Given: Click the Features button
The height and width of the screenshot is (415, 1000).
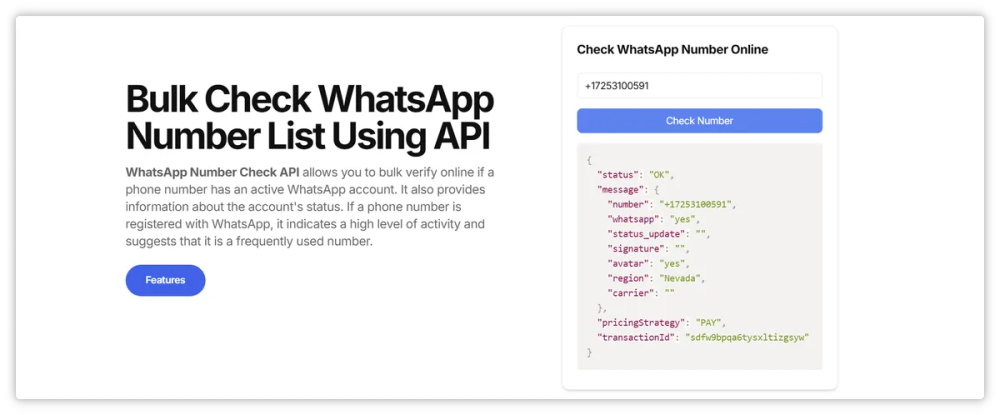Looking at the screenshot, I should click(x=165, y=280).
